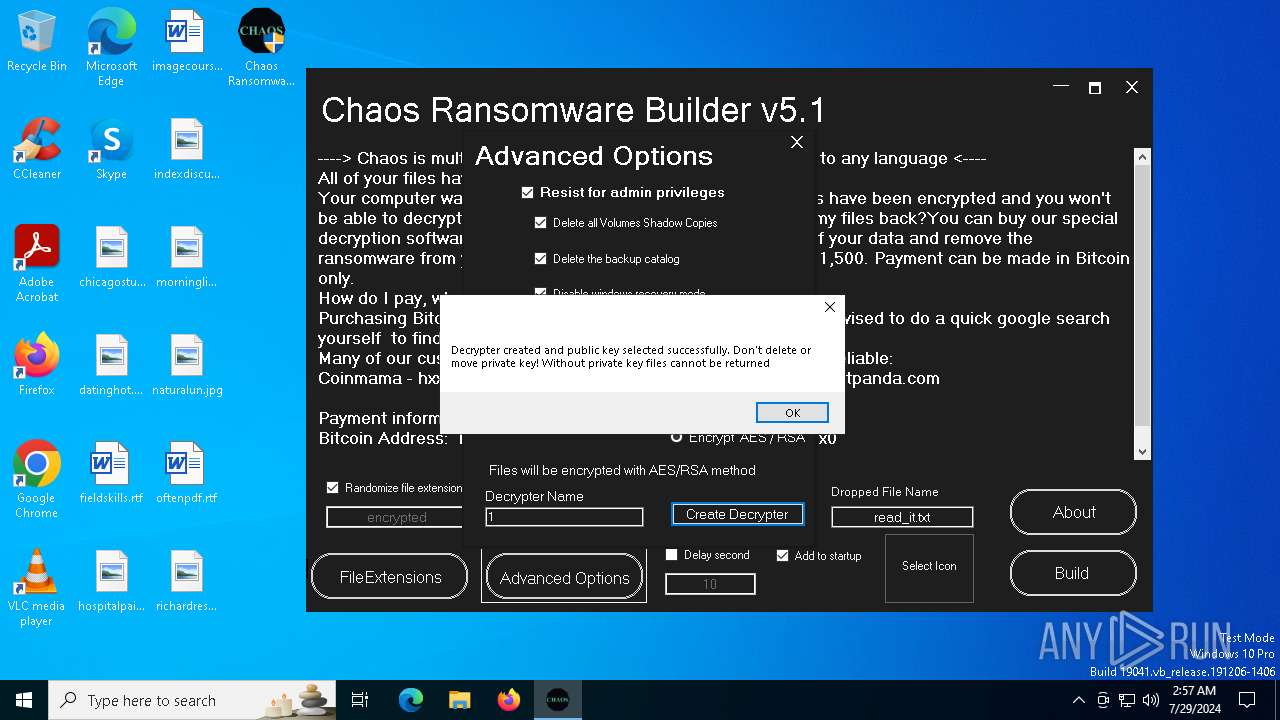
Task: Show hidden system tray icons
Action: [1078, 700]
